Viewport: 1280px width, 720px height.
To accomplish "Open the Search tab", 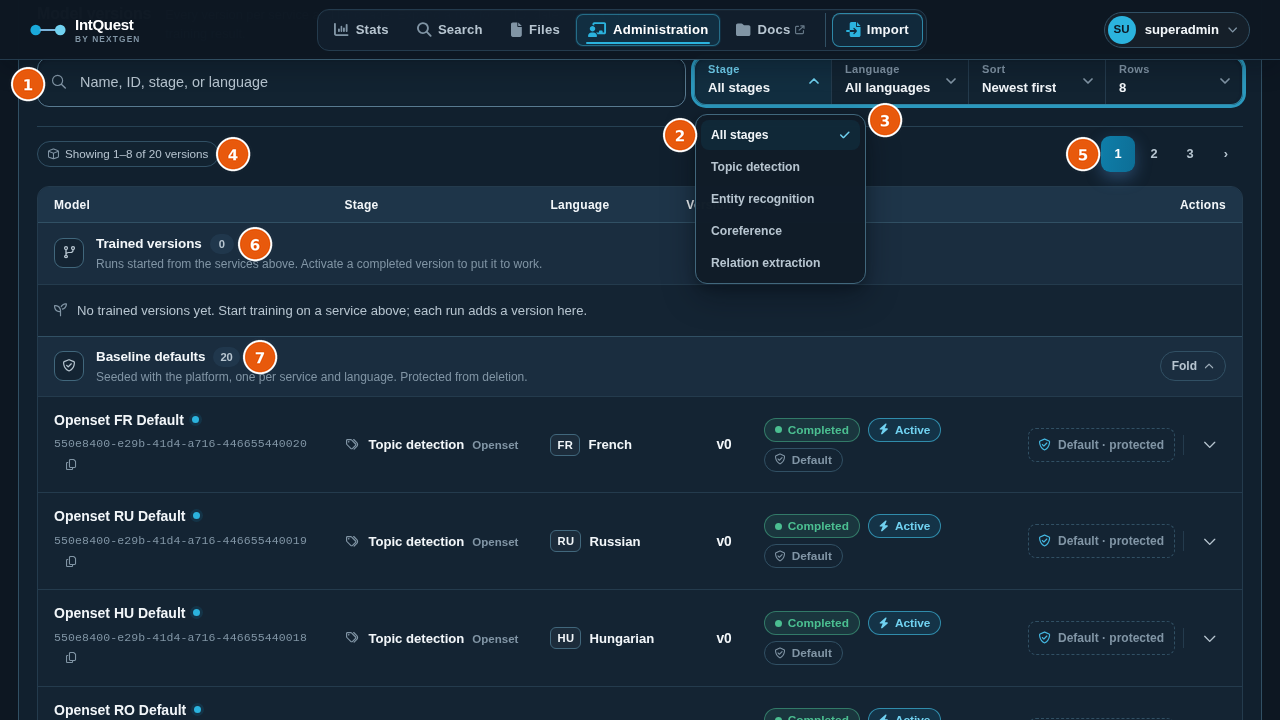I will (449, 30).
